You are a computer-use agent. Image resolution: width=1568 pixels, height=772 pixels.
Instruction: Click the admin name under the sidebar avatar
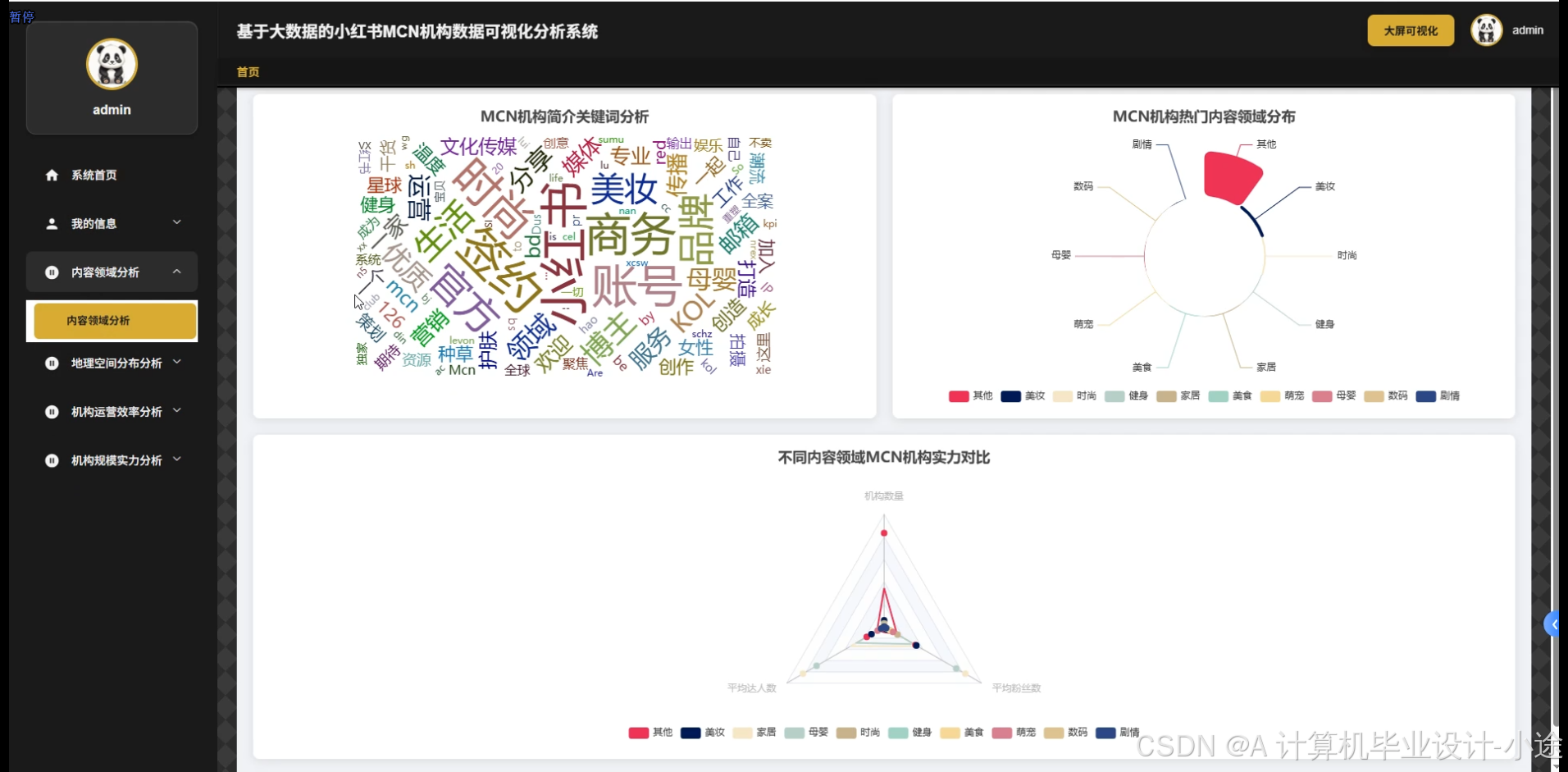click(112, 110)
